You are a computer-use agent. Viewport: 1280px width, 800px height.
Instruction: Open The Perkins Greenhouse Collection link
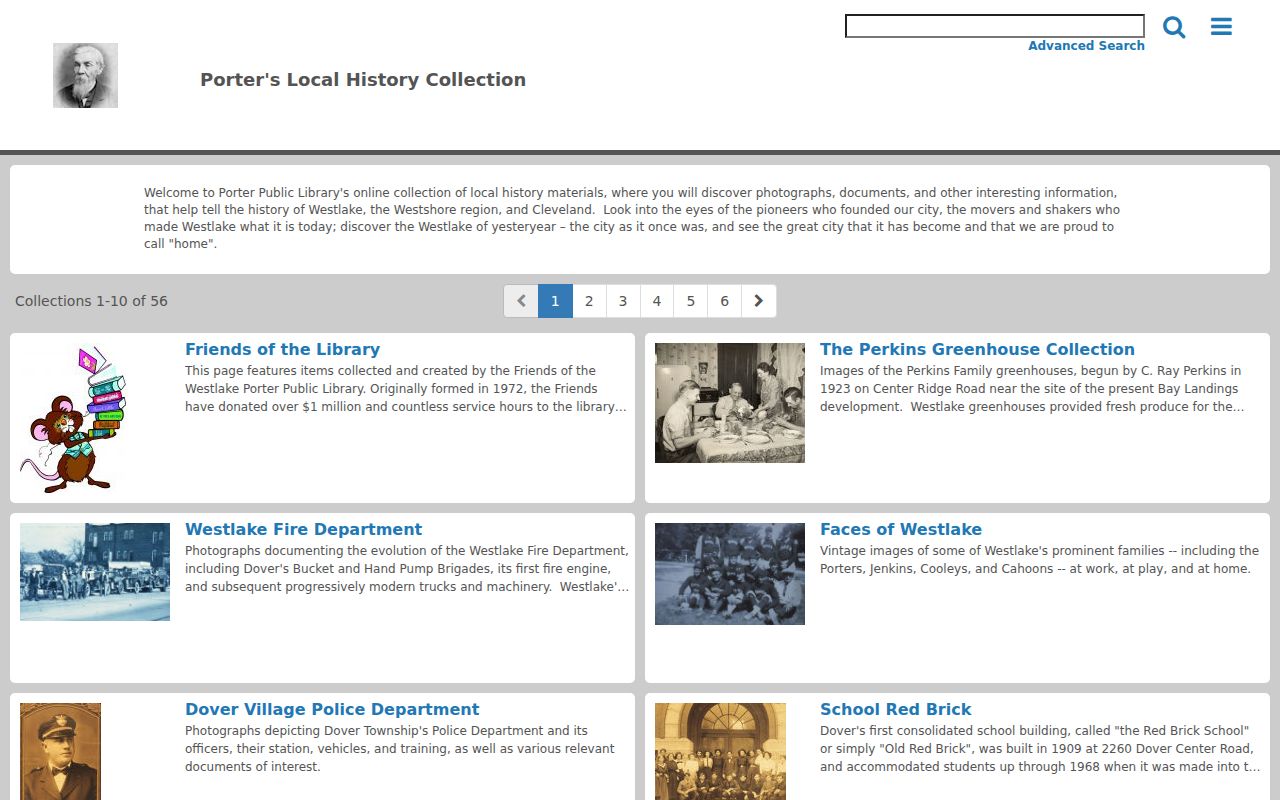pyautogui.click(x=977, y=349)
